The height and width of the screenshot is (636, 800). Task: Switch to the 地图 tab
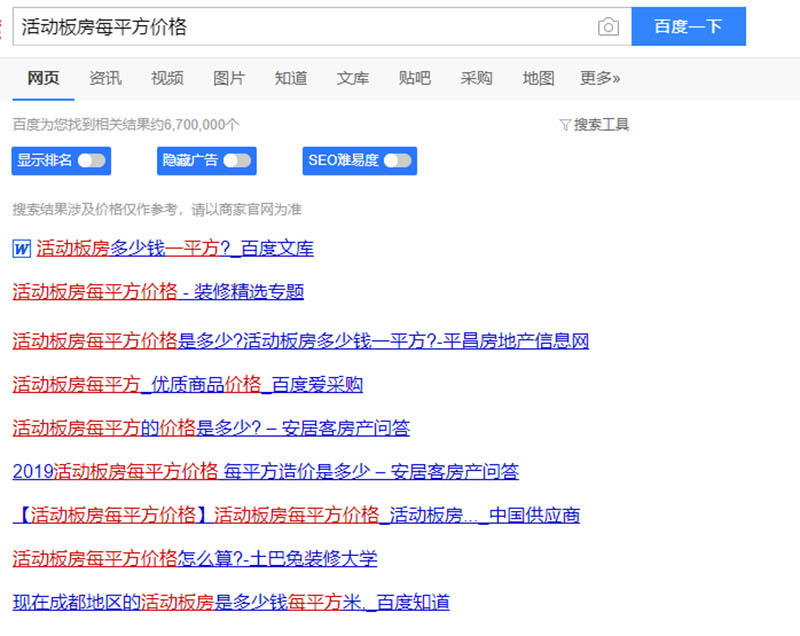click(x=538, y=78)
